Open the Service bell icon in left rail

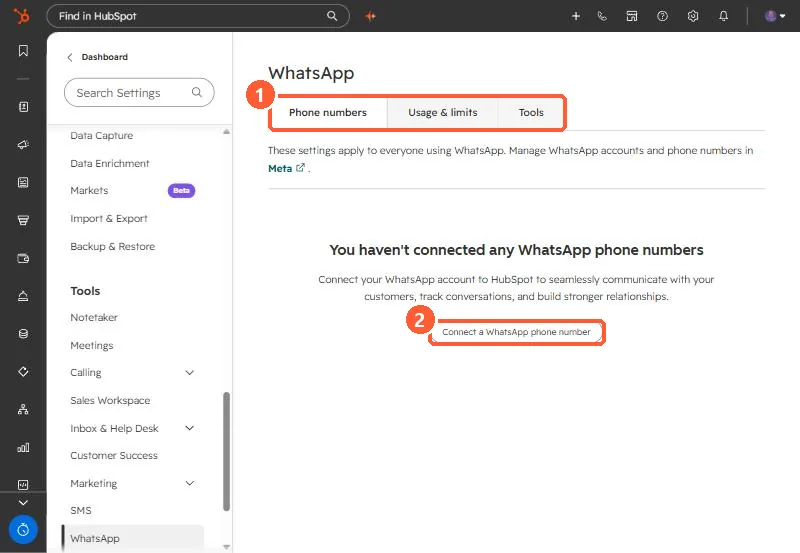[23, 296]
